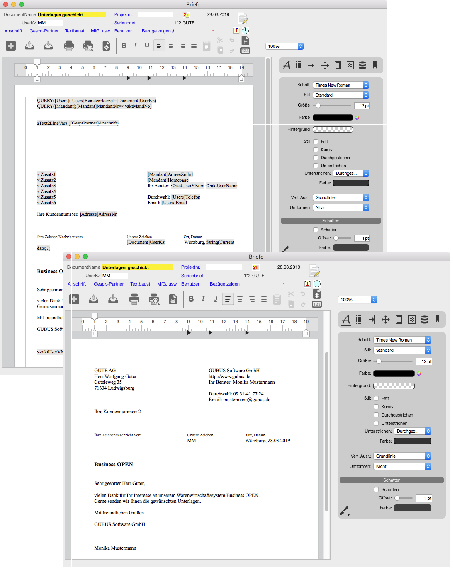Image resolution: width=453 pixels, height=580 pixels.
Task: Expand the Durchgezogen underline style dropdown, front inspector
Action: tap(413, 431)
